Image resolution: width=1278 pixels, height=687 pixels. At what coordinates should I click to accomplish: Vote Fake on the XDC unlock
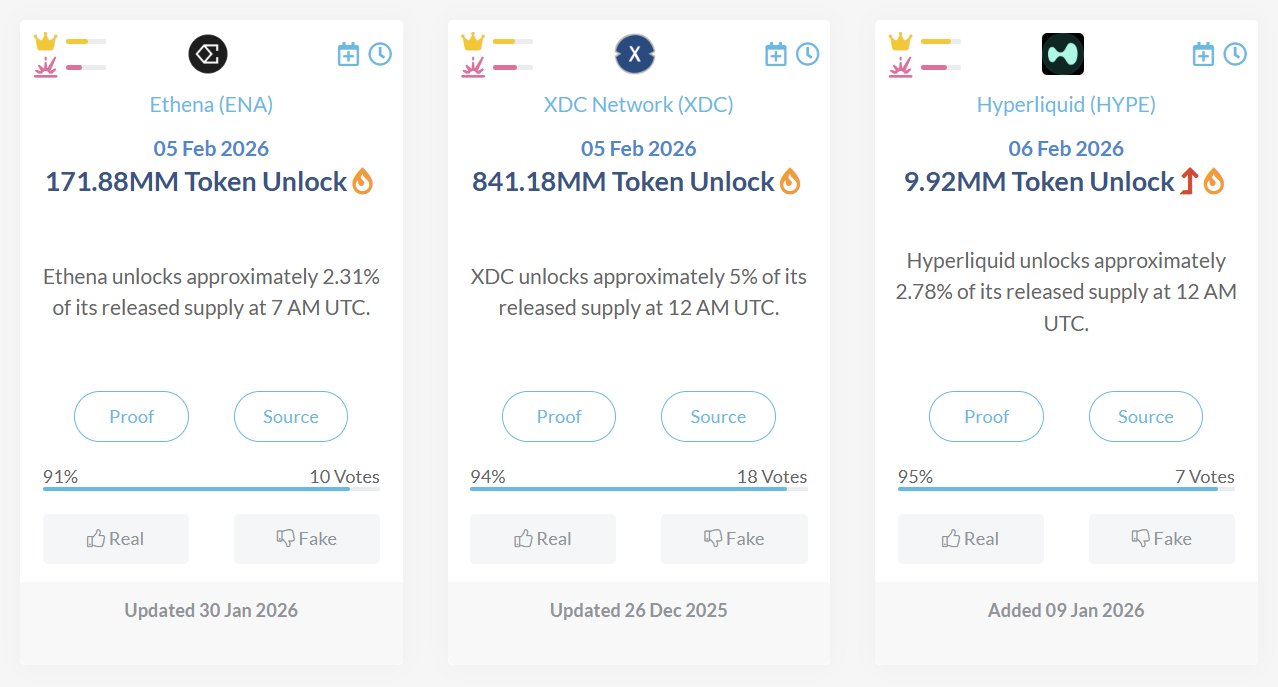(x=734, y=539)
